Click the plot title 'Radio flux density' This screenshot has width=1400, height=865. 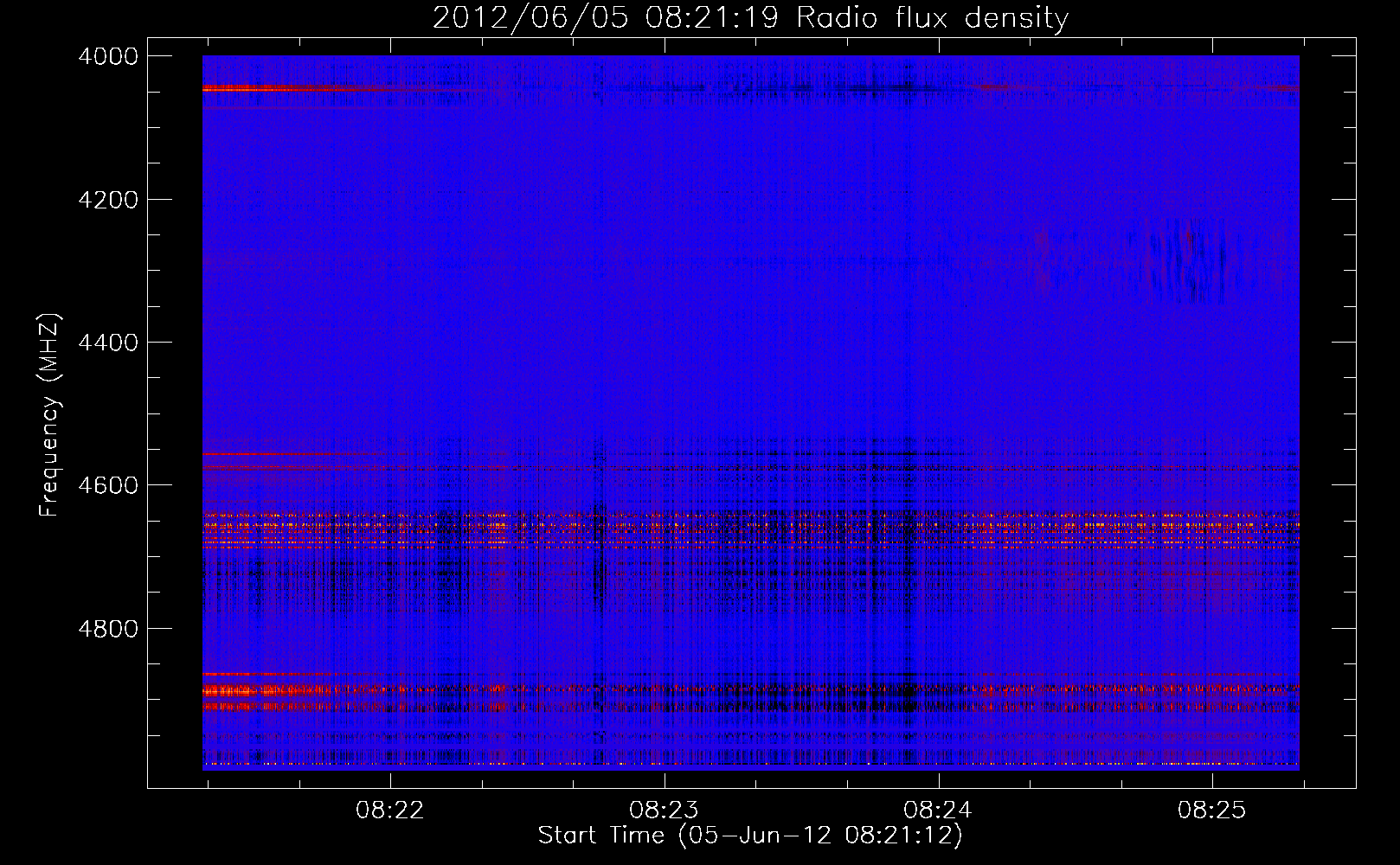932,18
